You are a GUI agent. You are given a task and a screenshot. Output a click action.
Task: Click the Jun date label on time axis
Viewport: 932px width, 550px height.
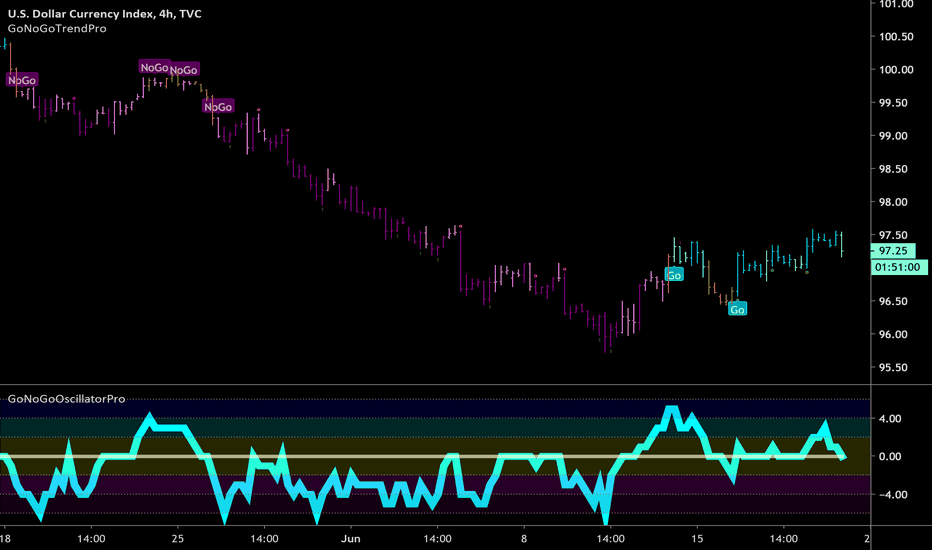(x=351, y=539)
